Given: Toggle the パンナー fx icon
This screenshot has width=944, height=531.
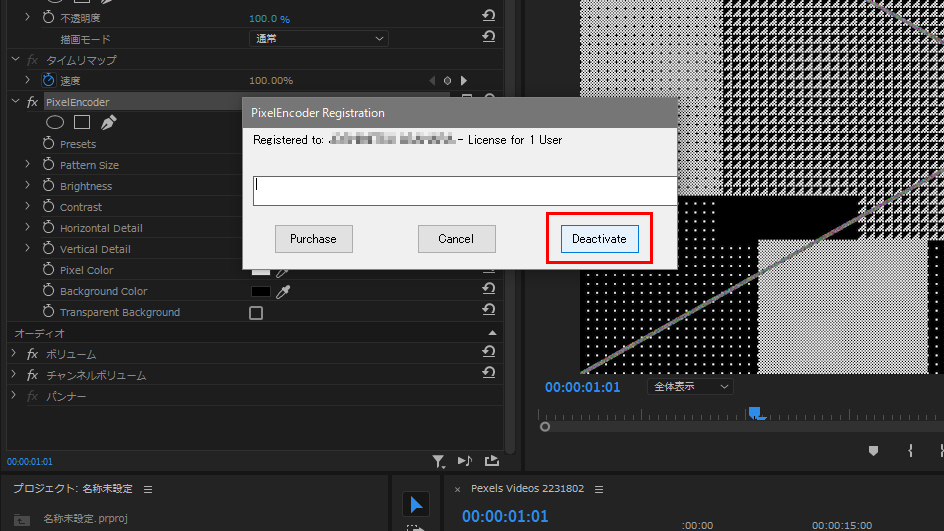Looking at the screenshot, I should tap(33, 396).
